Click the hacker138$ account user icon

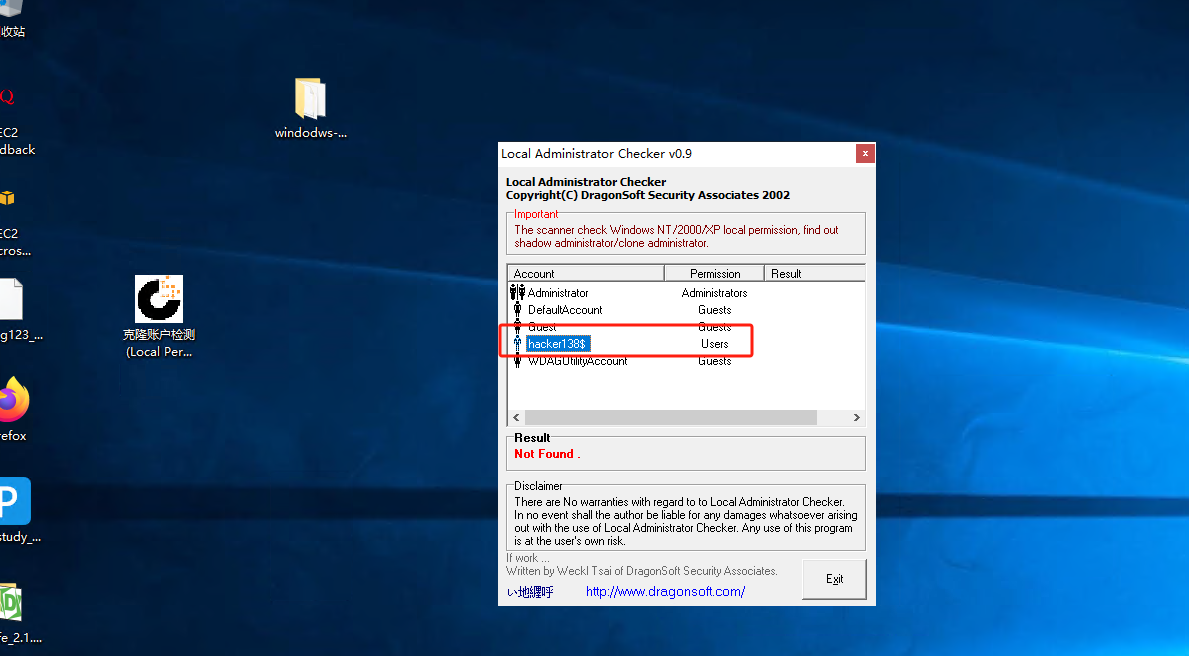[517, 344]
